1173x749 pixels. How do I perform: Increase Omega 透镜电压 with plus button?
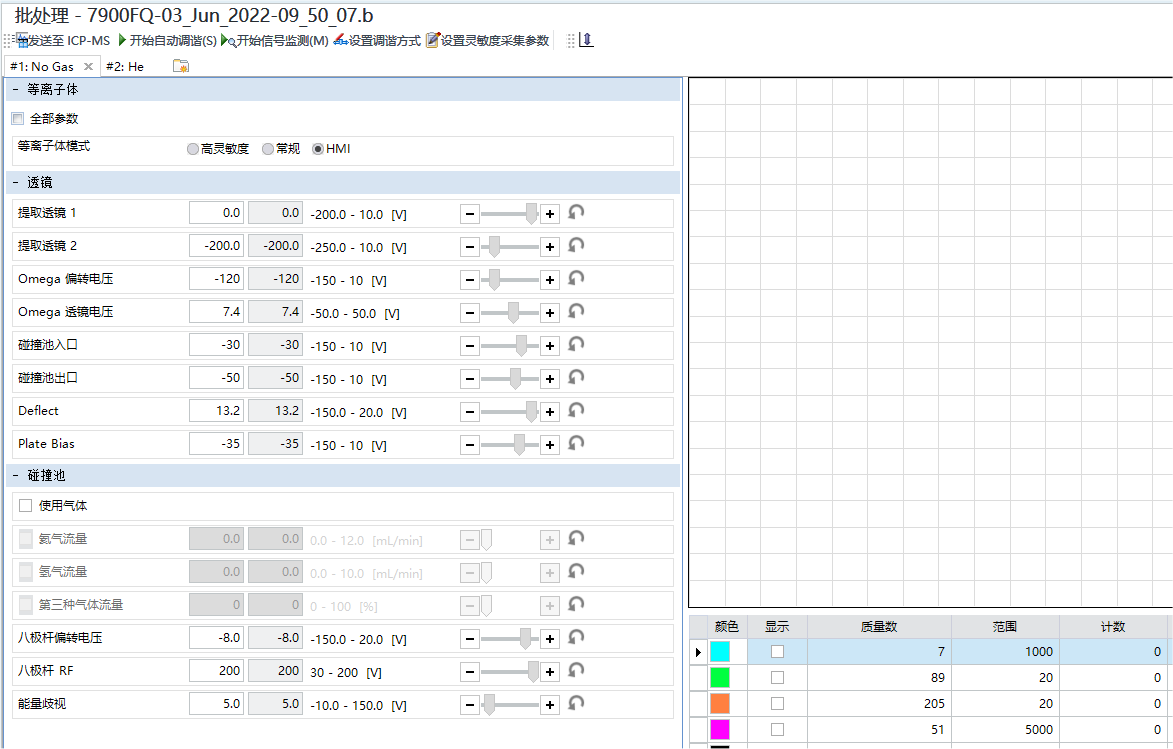click(x=549, y=312)
